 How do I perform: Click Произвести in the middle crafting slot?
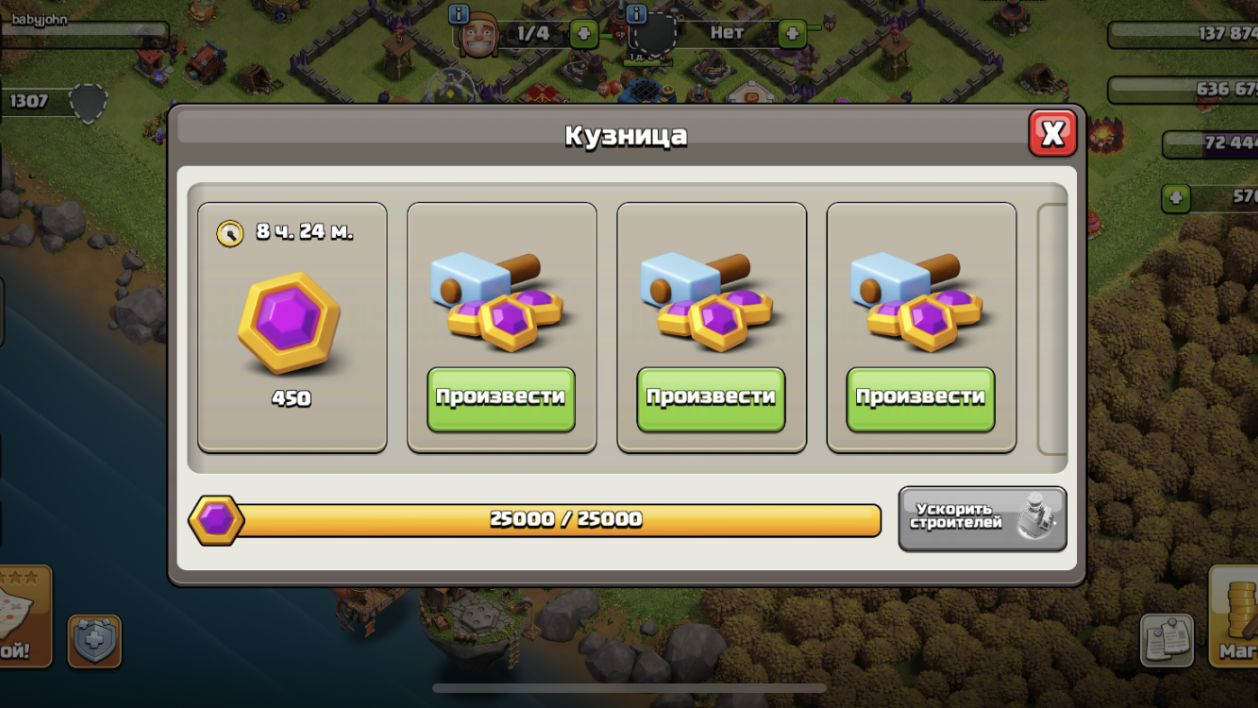[x=711, y=399]
